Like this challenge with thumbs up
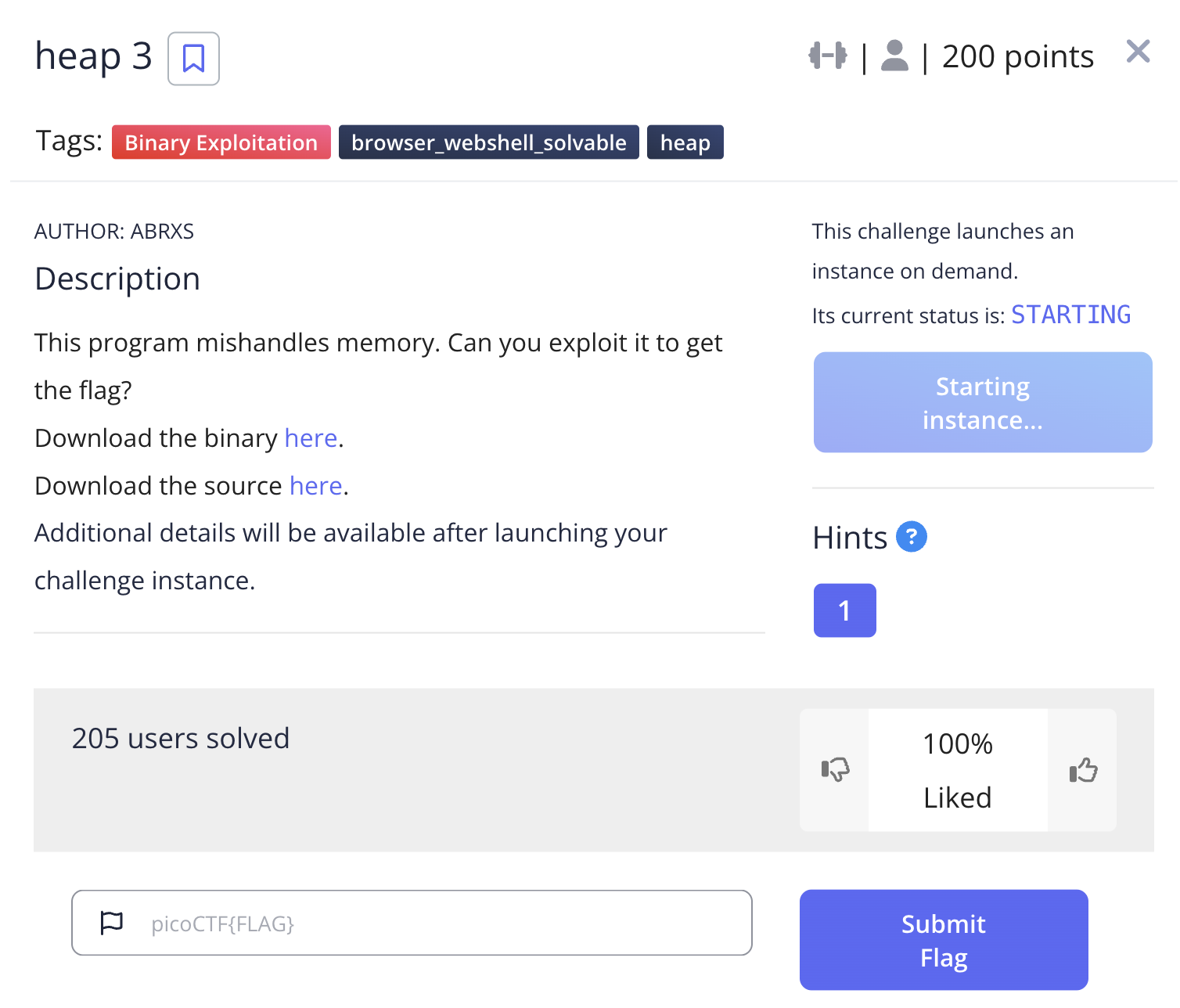The width and height of the screenshot is (1180, 1008). pos(1083,770)
